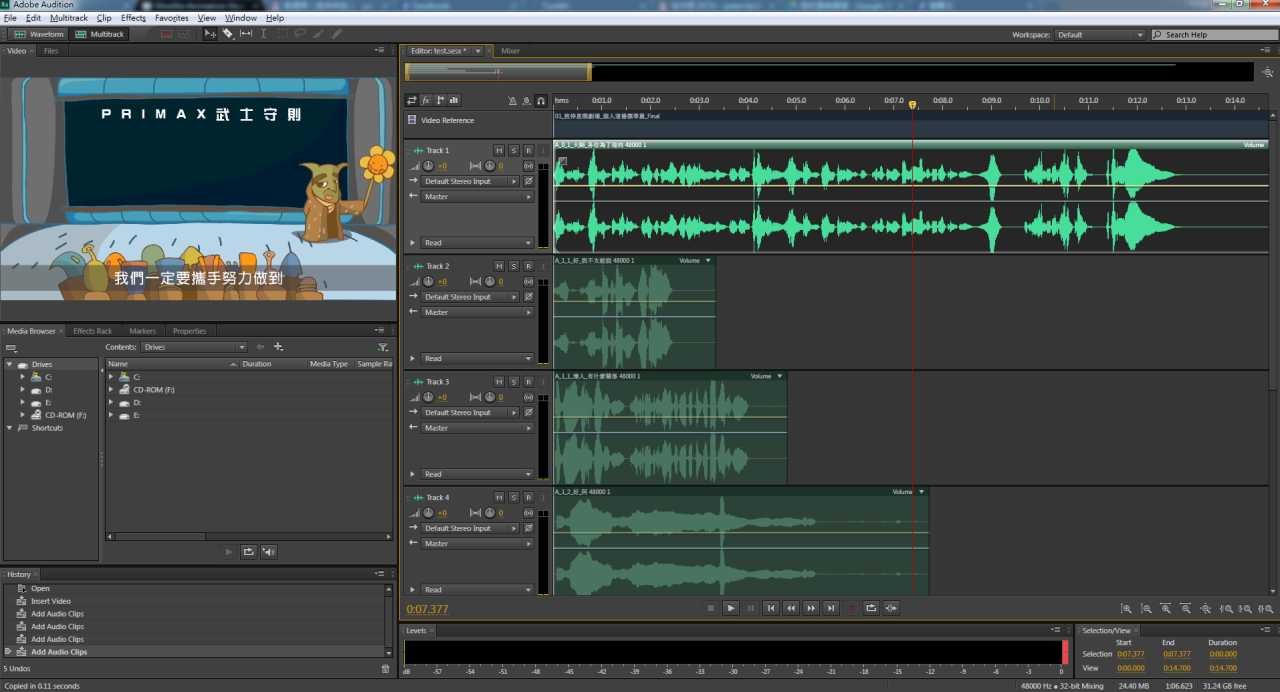Click the Zoom Out Time icon
Screen dimensions: 1280x692
pyautogui.click(x=1186, y=608)
